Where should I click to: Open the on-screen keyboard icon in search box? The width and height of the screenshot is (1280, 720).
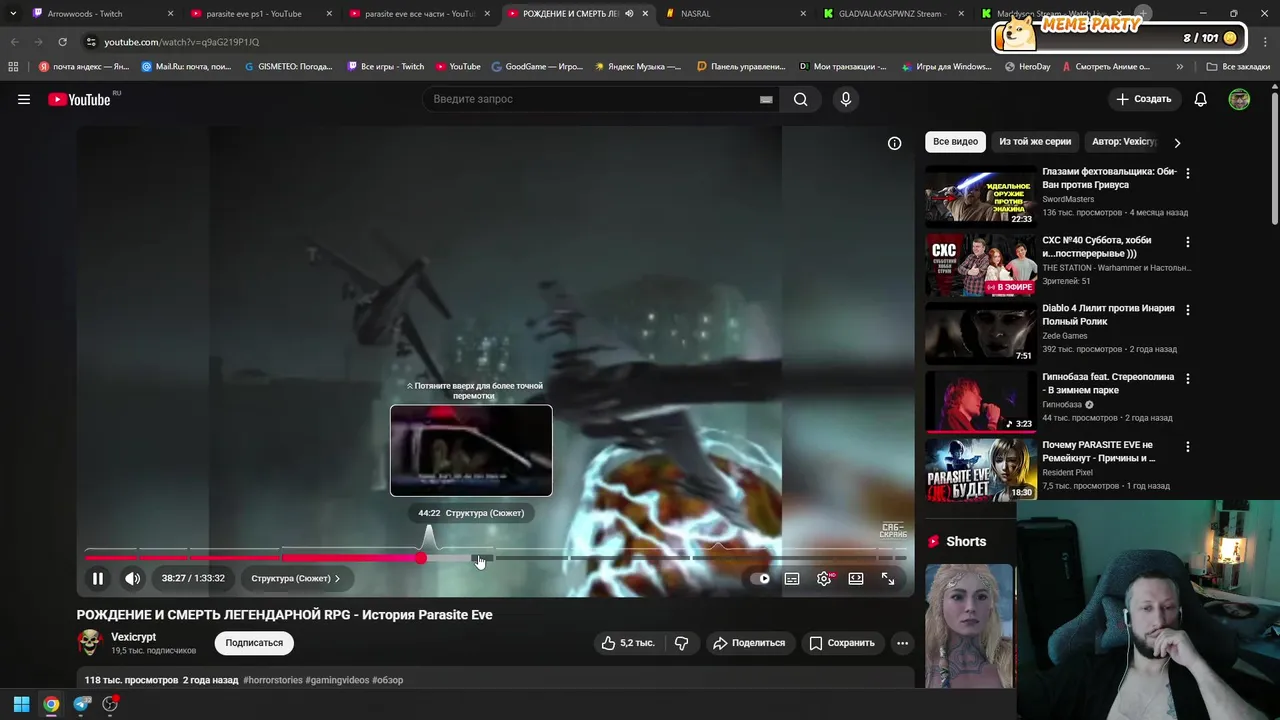pos(766,100)
